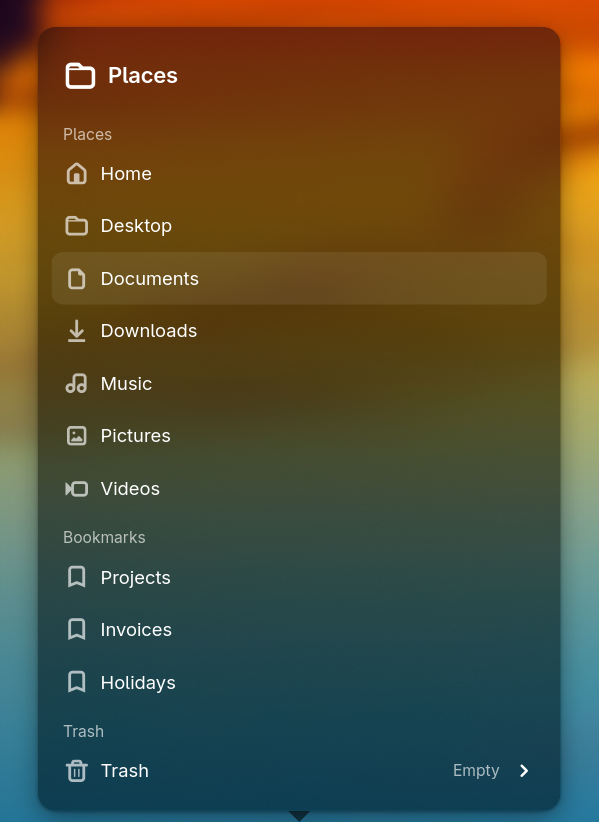
Task: Click the Projects bookmark icon
Action: pos(77,577)
